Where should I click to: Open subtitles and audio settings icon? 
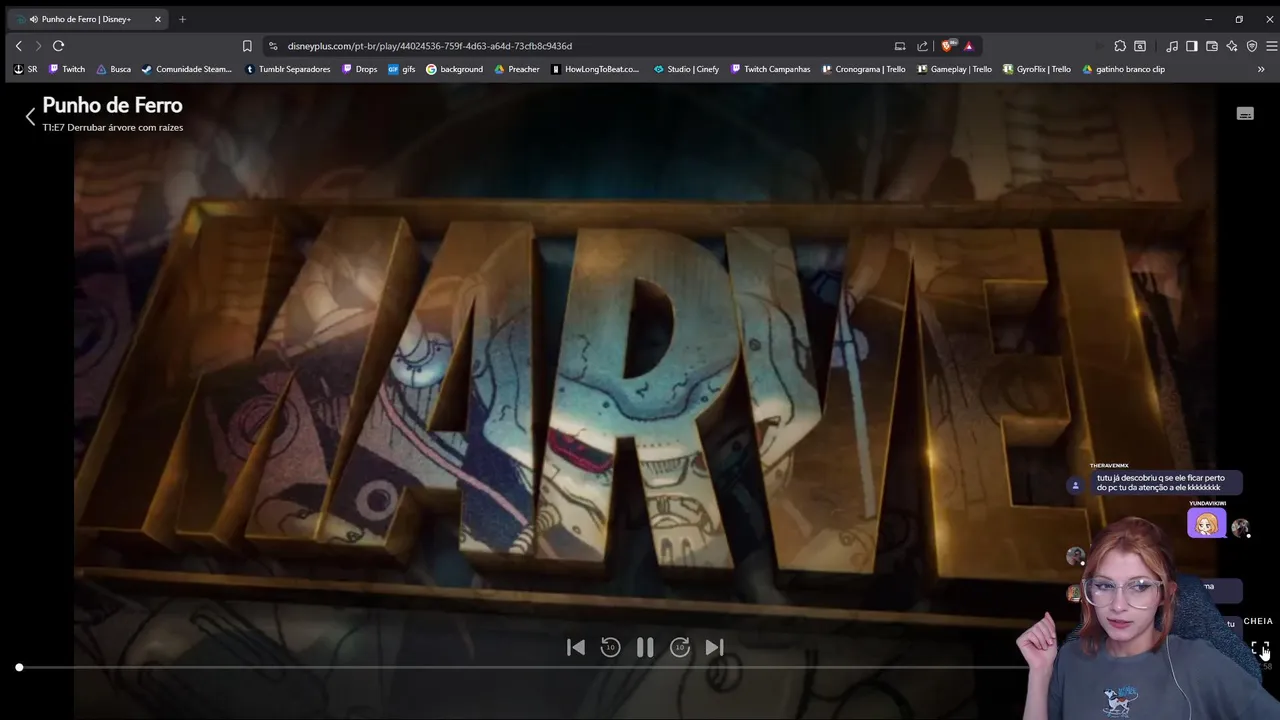click(1245, 114)
